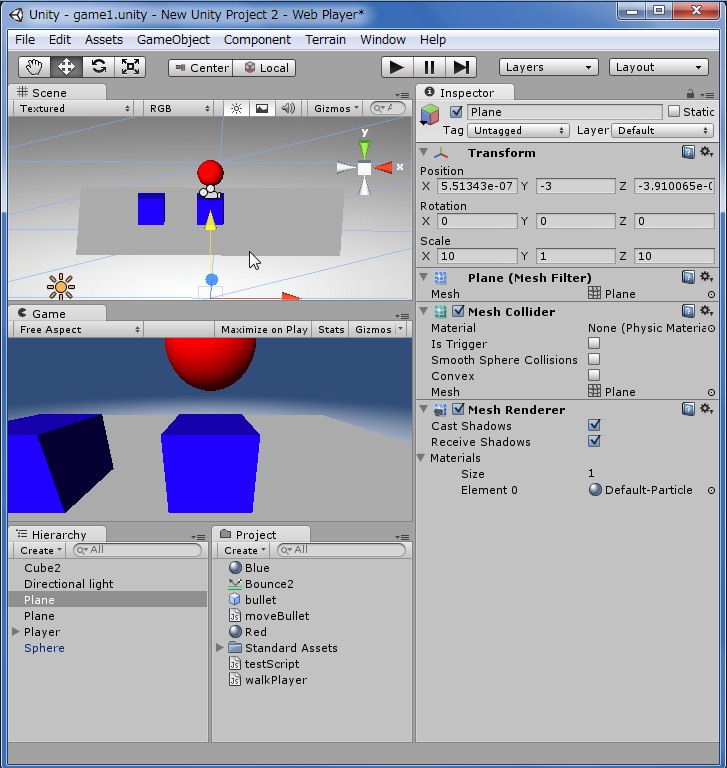Select the Move tool in toolbar

click(x=67, y=67)
